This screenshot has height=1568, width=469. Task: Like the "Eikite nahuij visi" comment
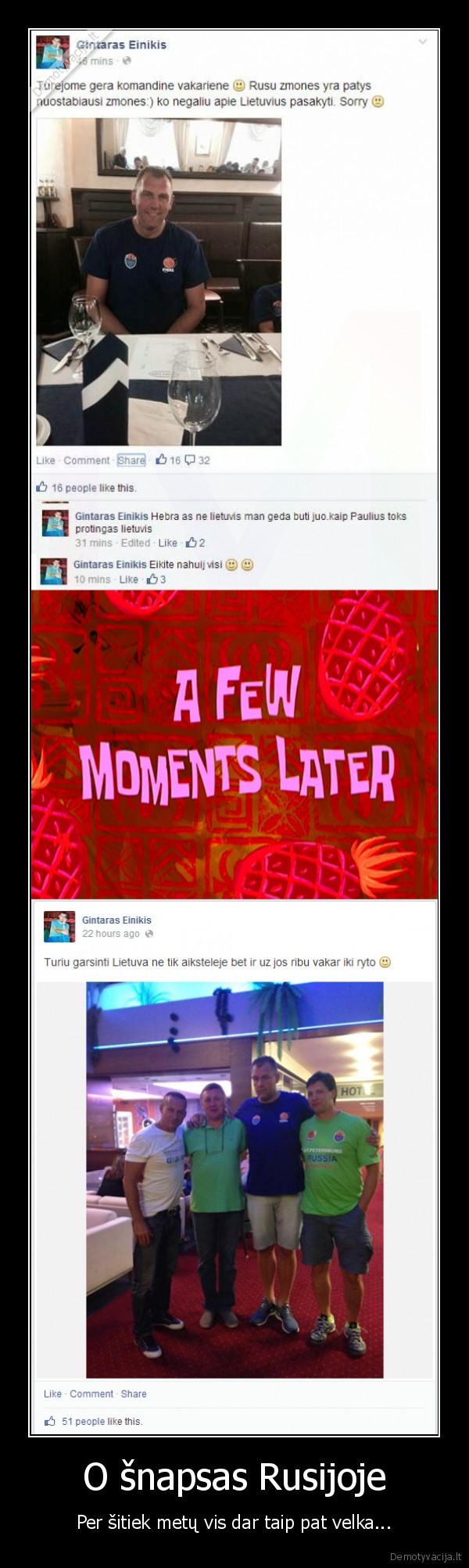[x=128, y=579]
